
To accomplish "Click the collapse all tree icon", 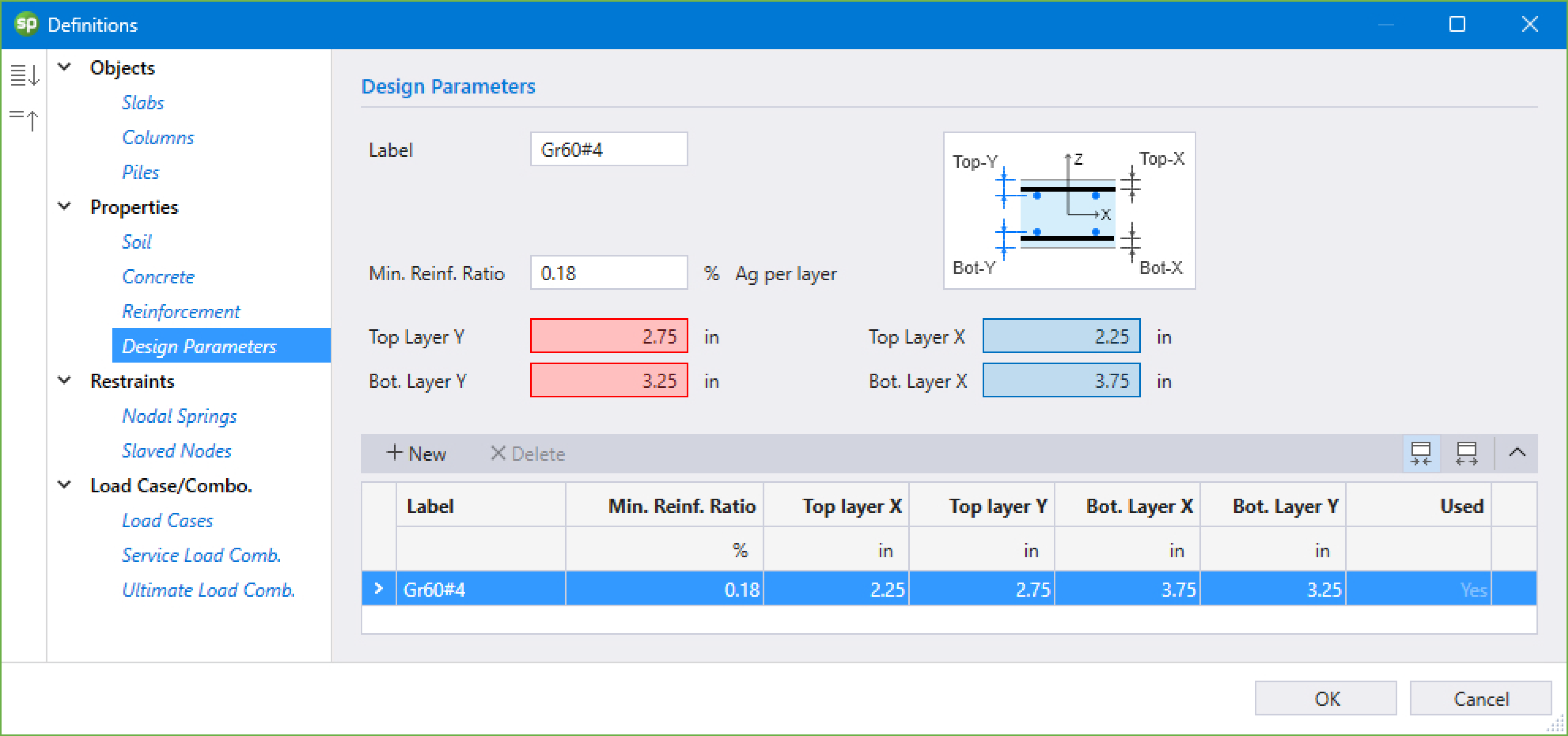I will [x=24, y=119].
